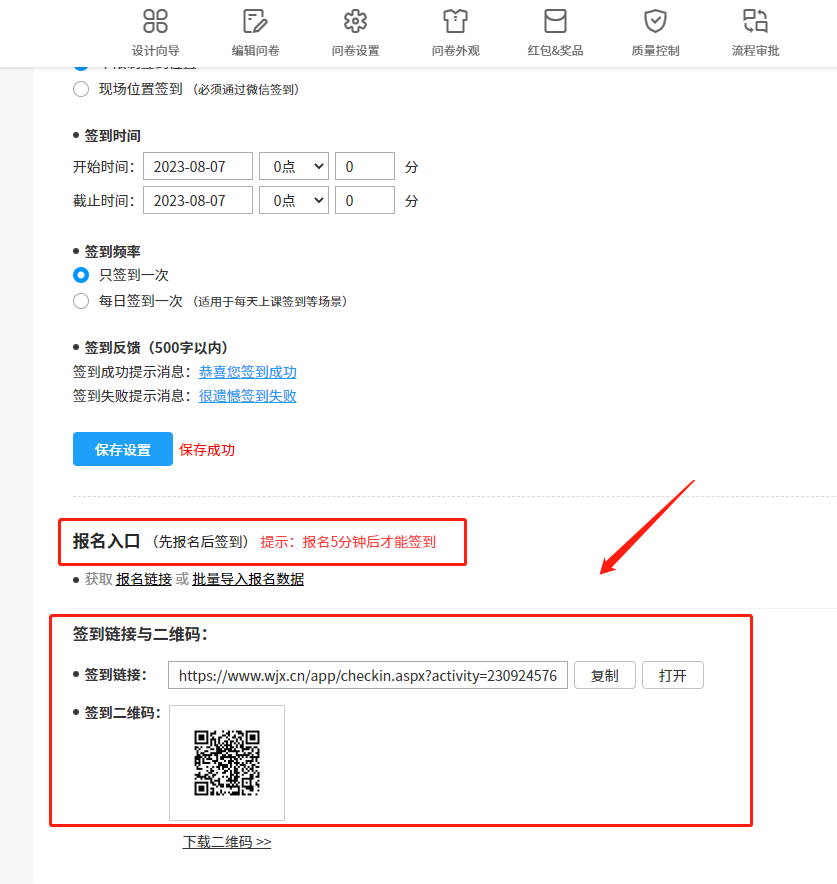This screenshot has height=884, width=837.
Task: Click the 下载二维码 >> link
Action: tap(227, 842)
